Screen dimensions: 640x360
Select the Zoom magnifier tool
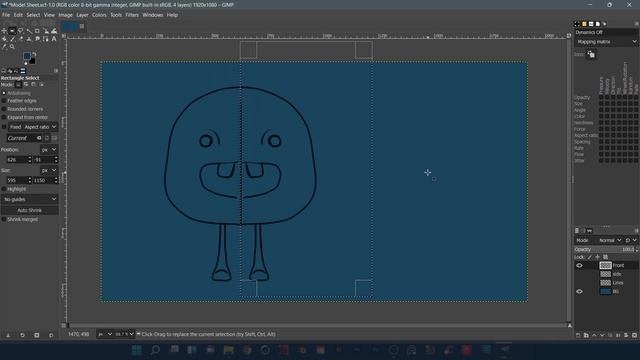(x=12, y=47)
